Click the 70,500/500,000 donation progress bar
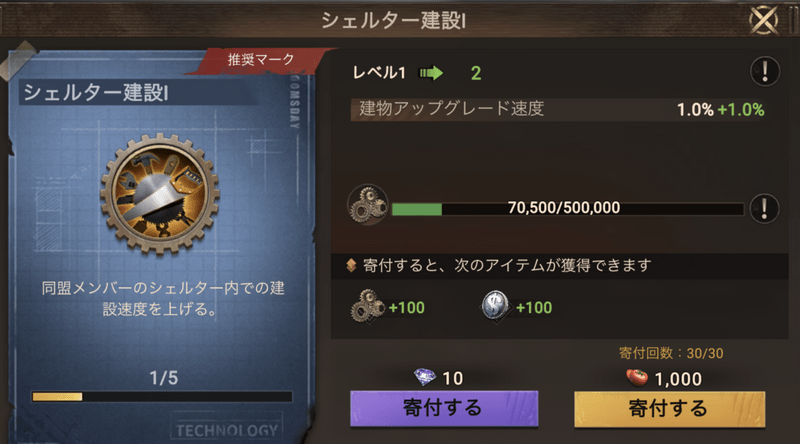 (x=567, y=208)
